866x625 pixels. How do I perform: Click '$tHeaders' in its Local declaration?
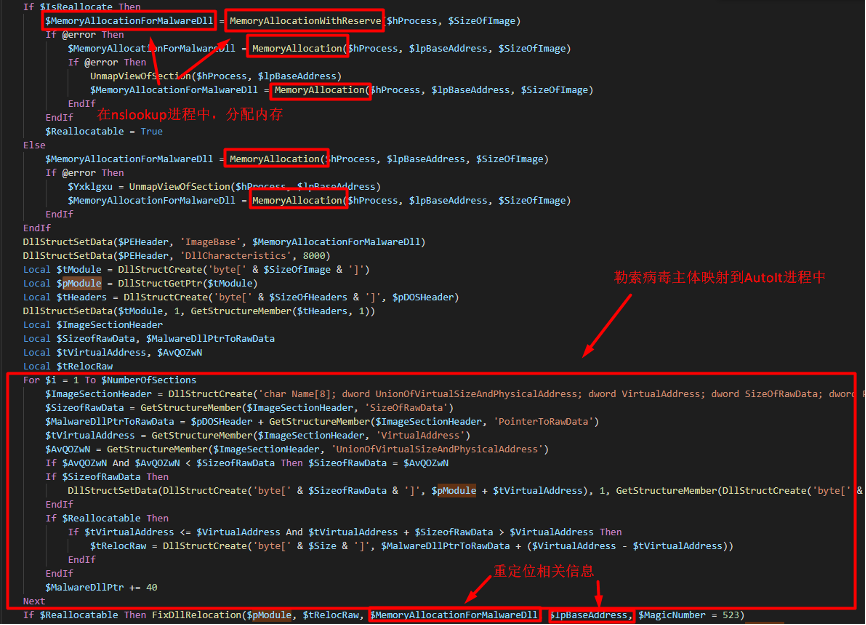coord(82,297)
